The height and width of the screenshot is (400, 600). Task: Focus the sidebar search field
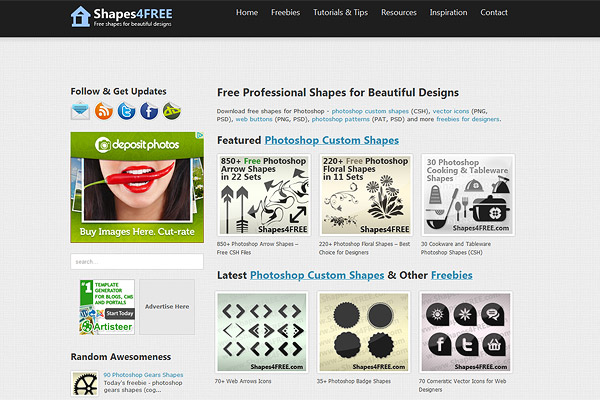tap(137, 261)
